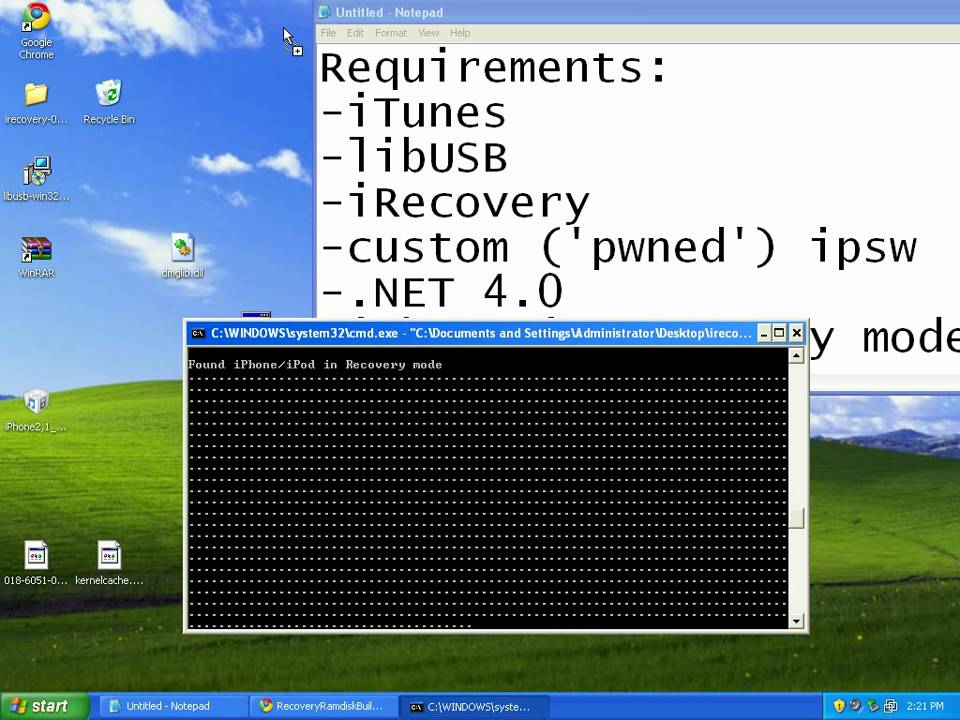
Task: Click the "-iTunes" line in Notepad
Action: [x=413, y=113]
